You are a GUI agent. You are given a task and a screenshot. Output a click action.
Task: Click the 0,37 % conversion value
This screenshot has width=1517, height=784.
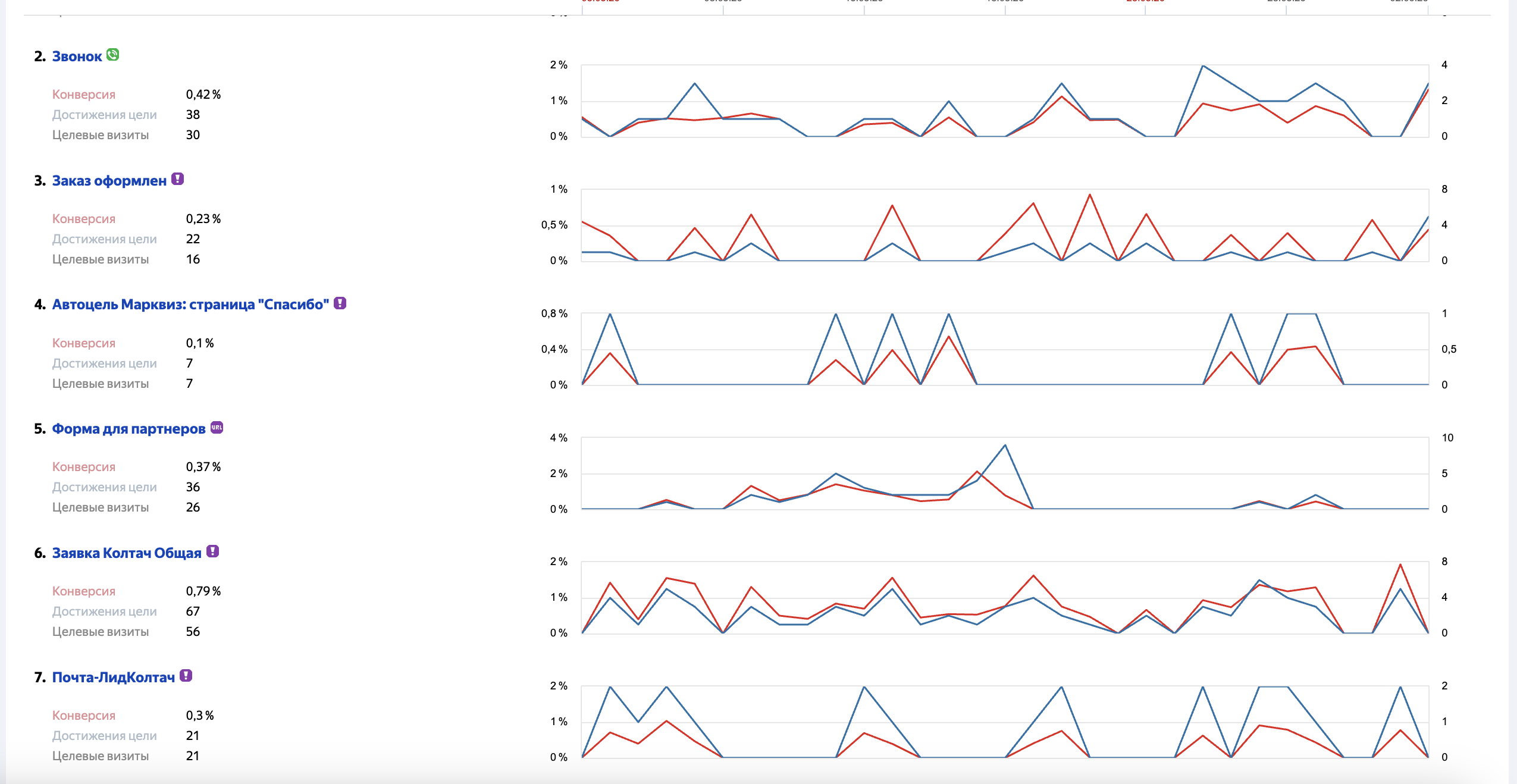point(203,467)
